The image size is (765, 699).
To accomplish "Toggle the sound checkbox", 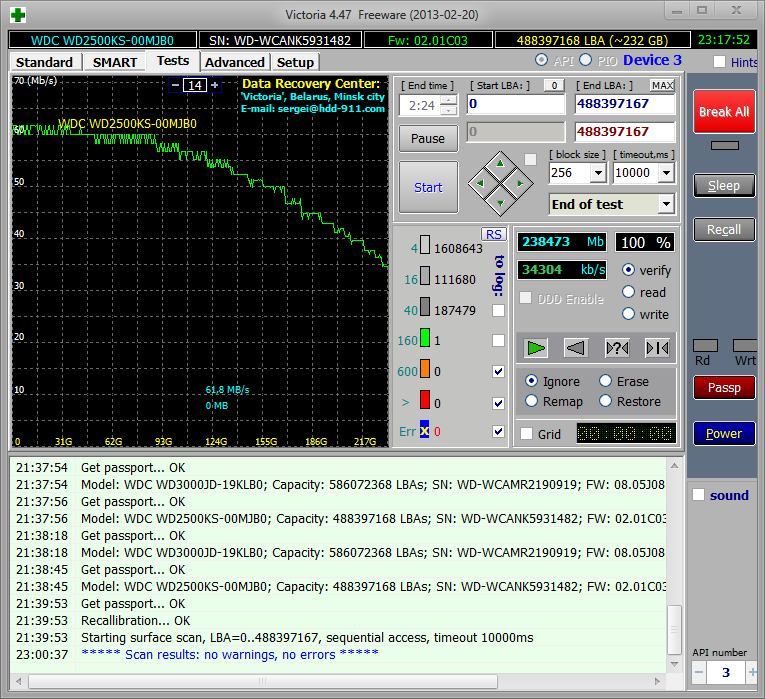I will 699,495.
